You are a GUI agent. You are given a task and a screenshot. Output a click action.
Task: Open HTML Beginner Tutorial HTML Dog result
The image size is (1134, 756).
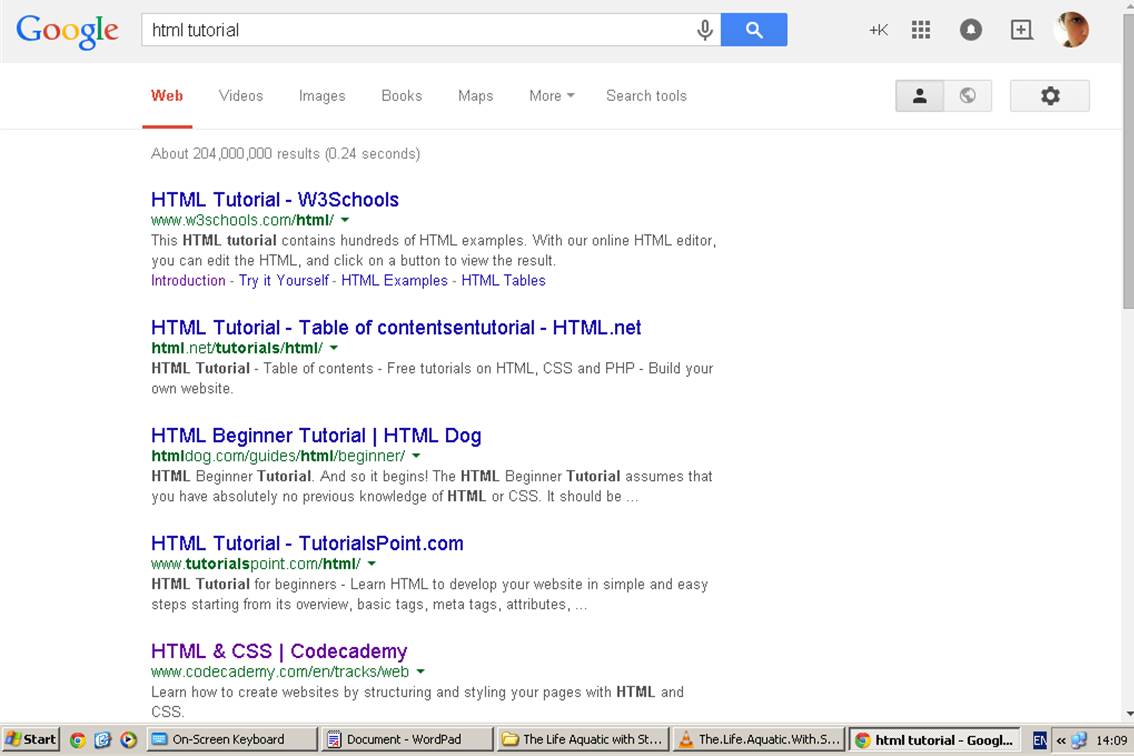click(x=316, y=436)
